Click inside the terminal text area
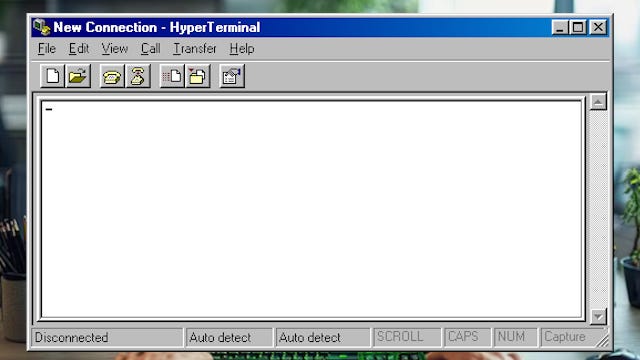 click(311, 209)
